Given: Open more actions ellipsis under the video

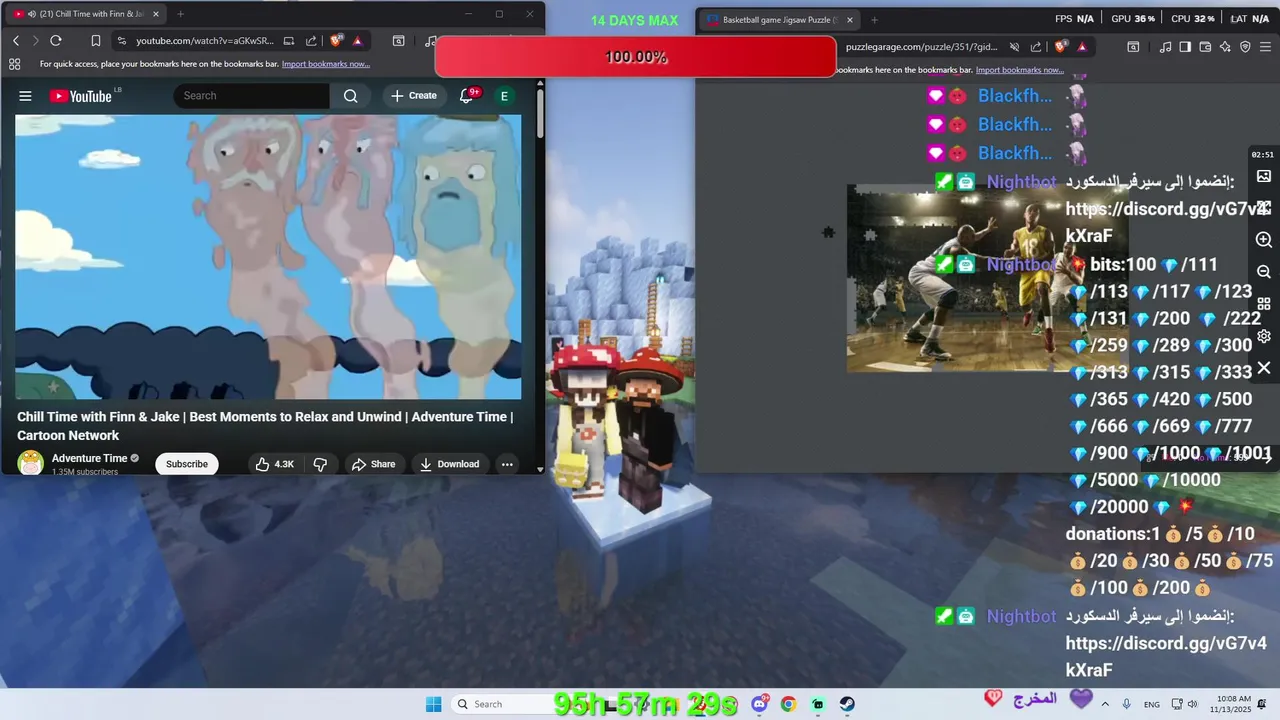Looking at the screenshot, I should coord(507,464).
